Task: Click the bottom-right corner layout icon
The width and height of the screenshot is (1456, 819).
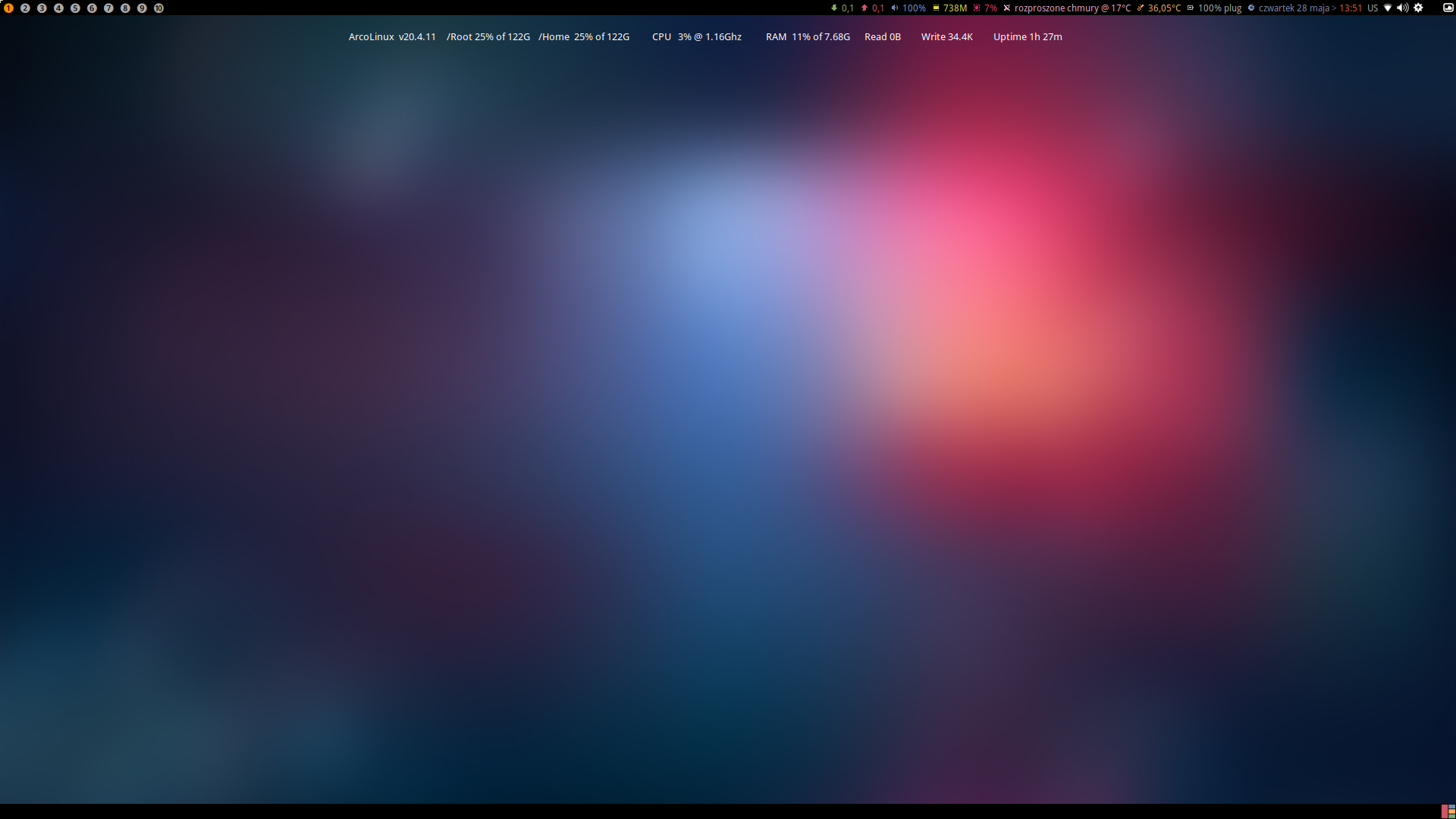Action: coord(1448,811)
